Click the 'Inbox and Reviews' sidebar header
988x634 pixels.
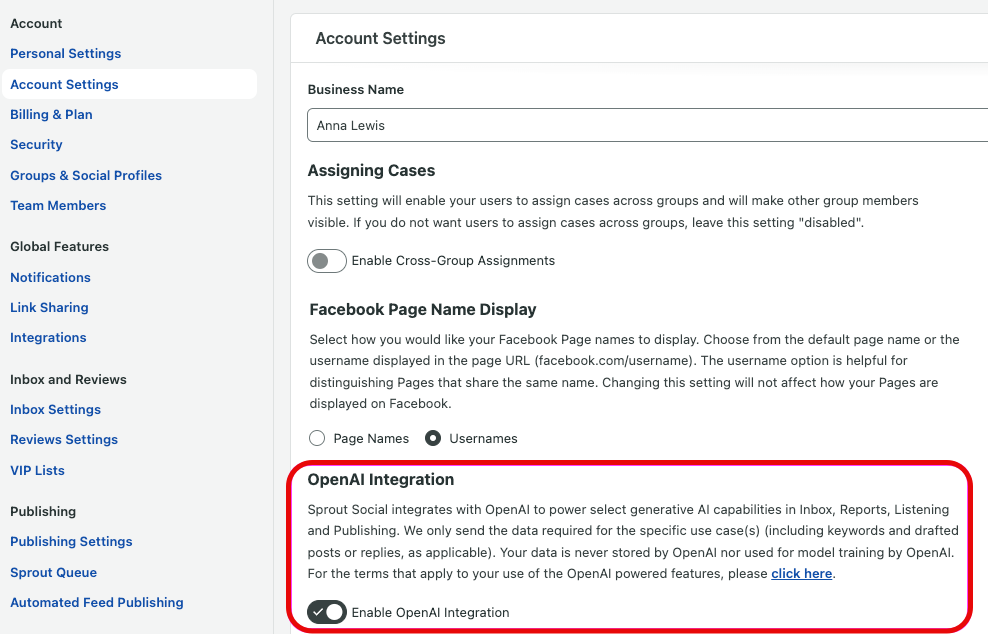coord(68,379)
